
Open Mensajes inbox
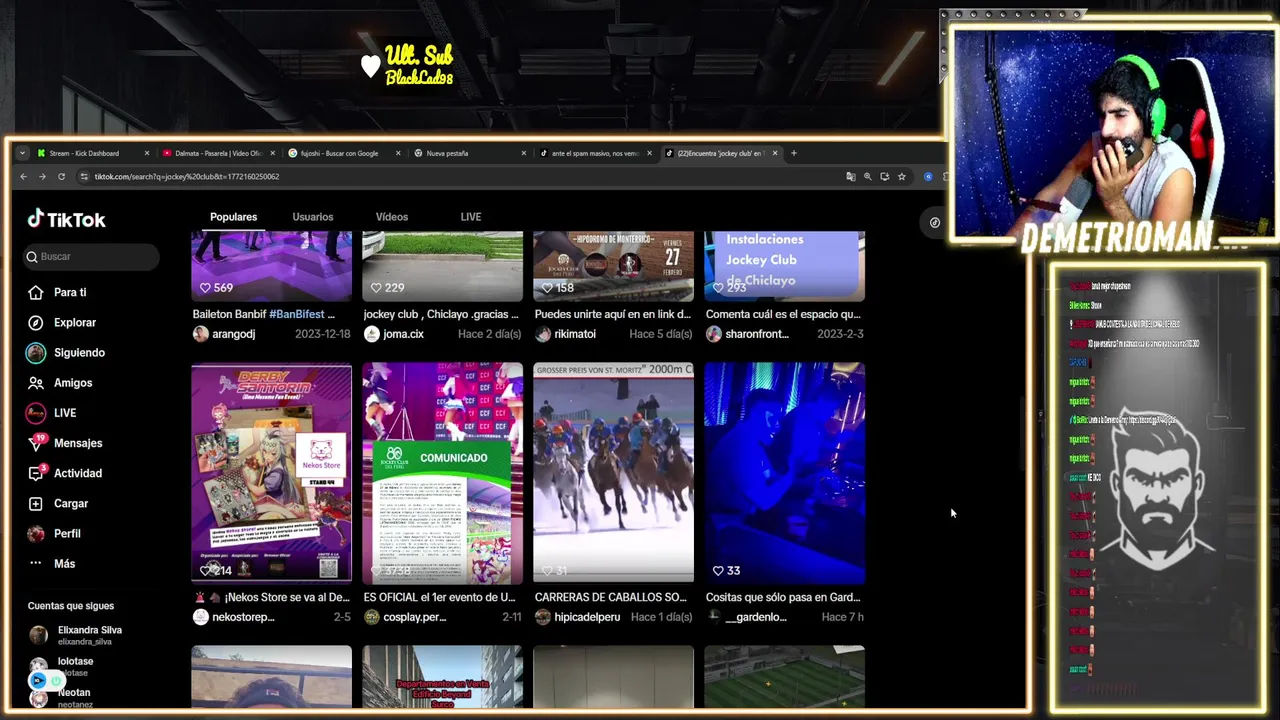point(65,443)
